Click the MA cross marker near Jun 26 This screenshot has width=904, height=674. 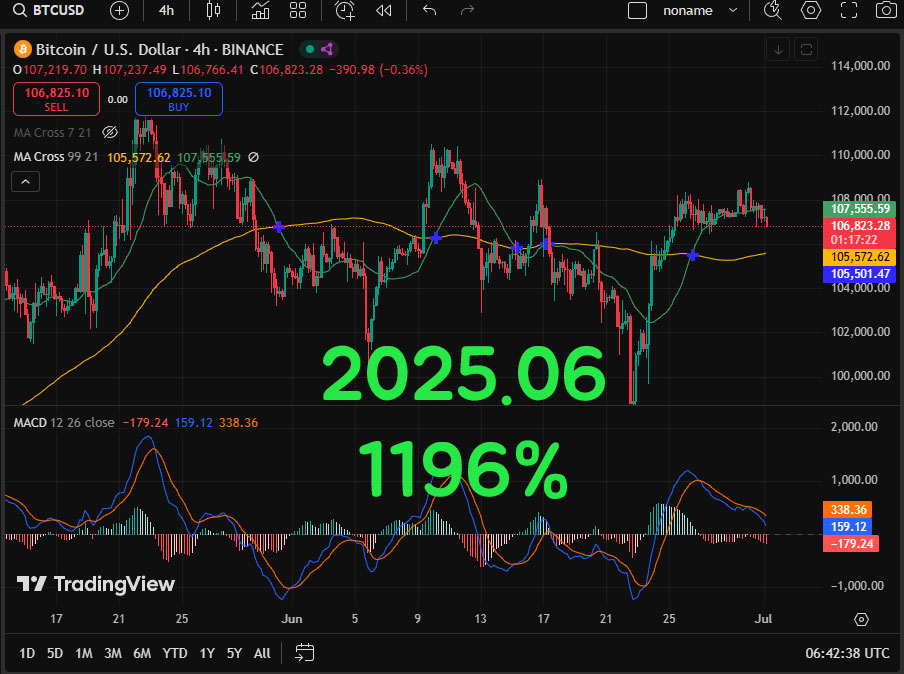click(x=693, y=255)
